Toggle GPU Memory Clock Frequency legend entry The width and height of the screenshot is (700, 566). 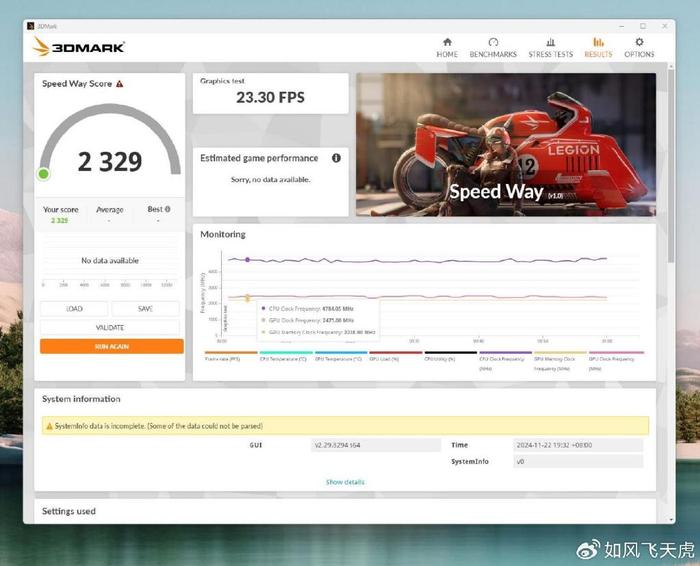561,361
